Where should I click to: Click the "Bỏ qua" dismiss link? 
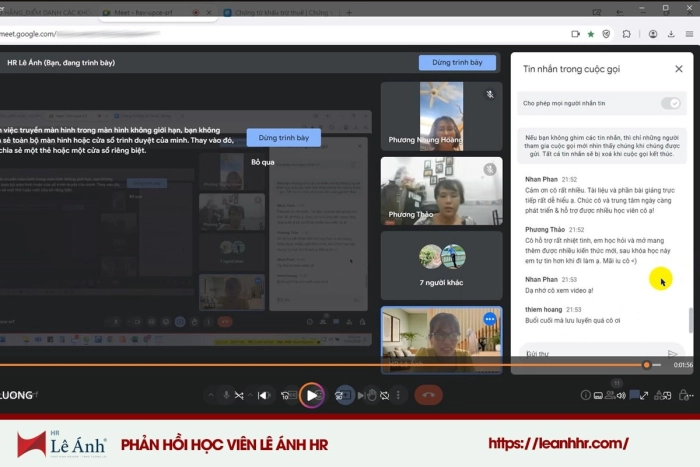(263, 162)
